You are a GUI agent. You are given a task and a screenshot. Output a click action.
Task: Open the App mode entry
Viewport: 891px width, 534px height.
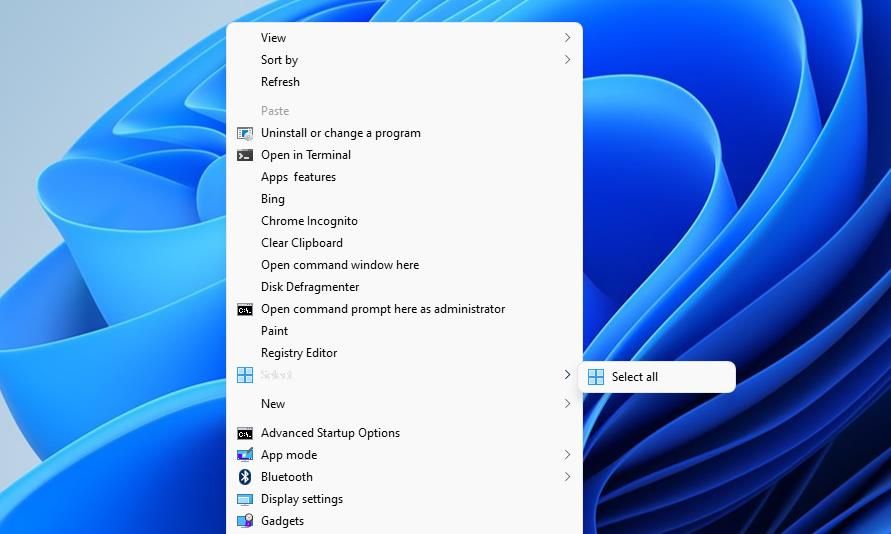tap(405, 455)
